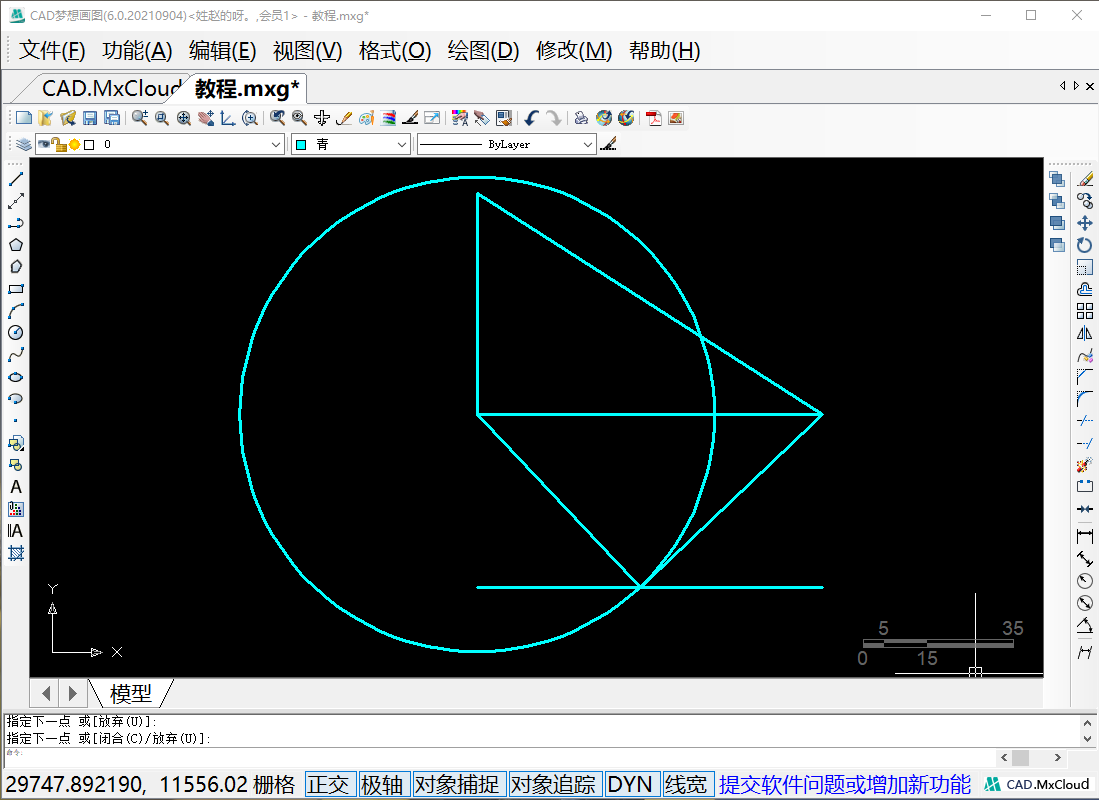This screenshot has width=1099, height=800.
Task: Toggle DYN dynamic input
Action: click(x=630, y=785)
